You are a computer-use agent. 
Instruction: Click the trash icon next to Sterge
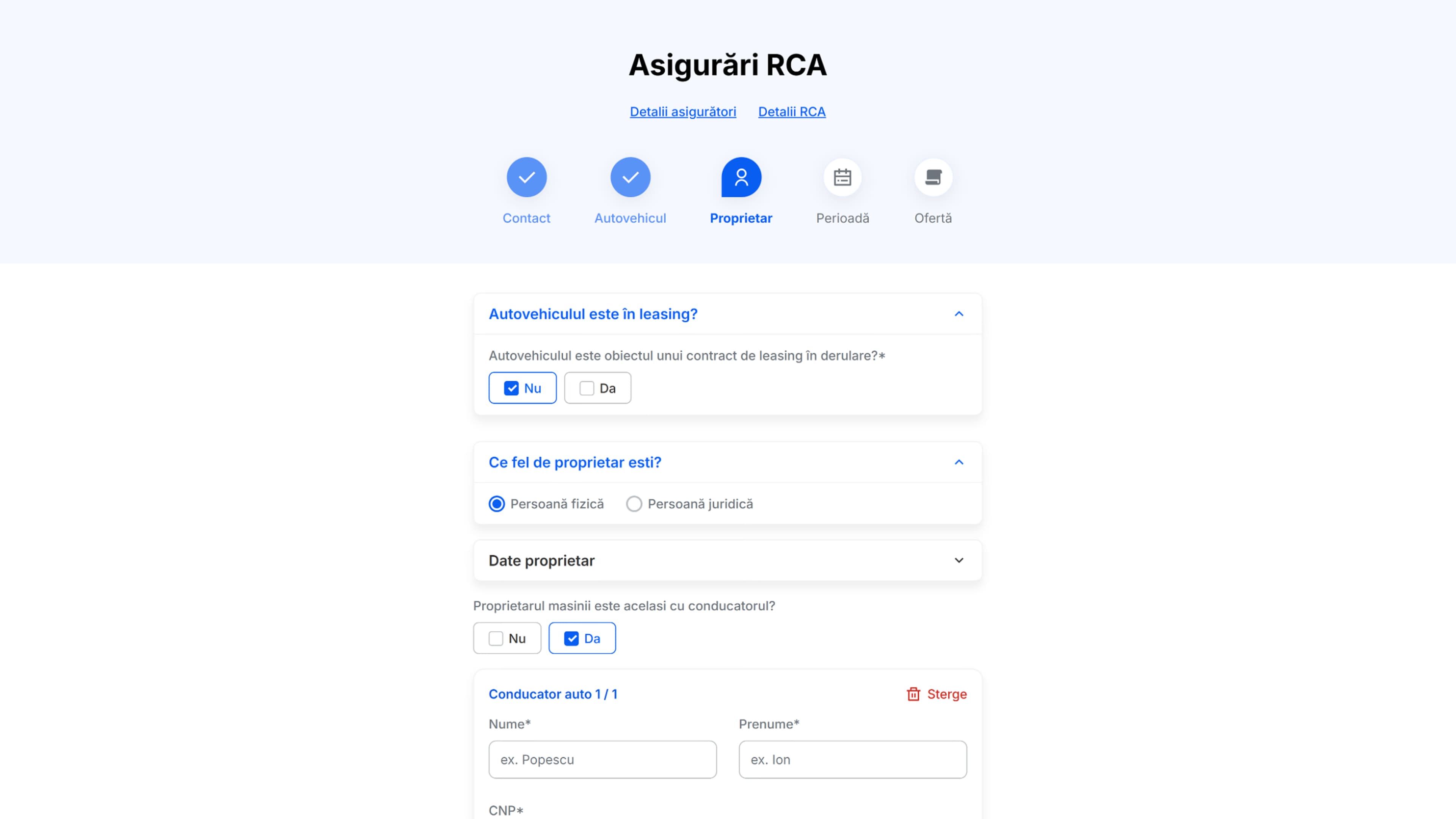pyautogui.click(x=913, y=694)
